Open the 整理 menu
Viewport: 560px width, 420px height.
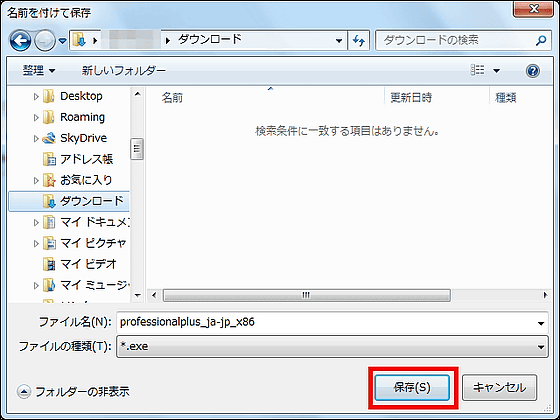pos(39,70)
